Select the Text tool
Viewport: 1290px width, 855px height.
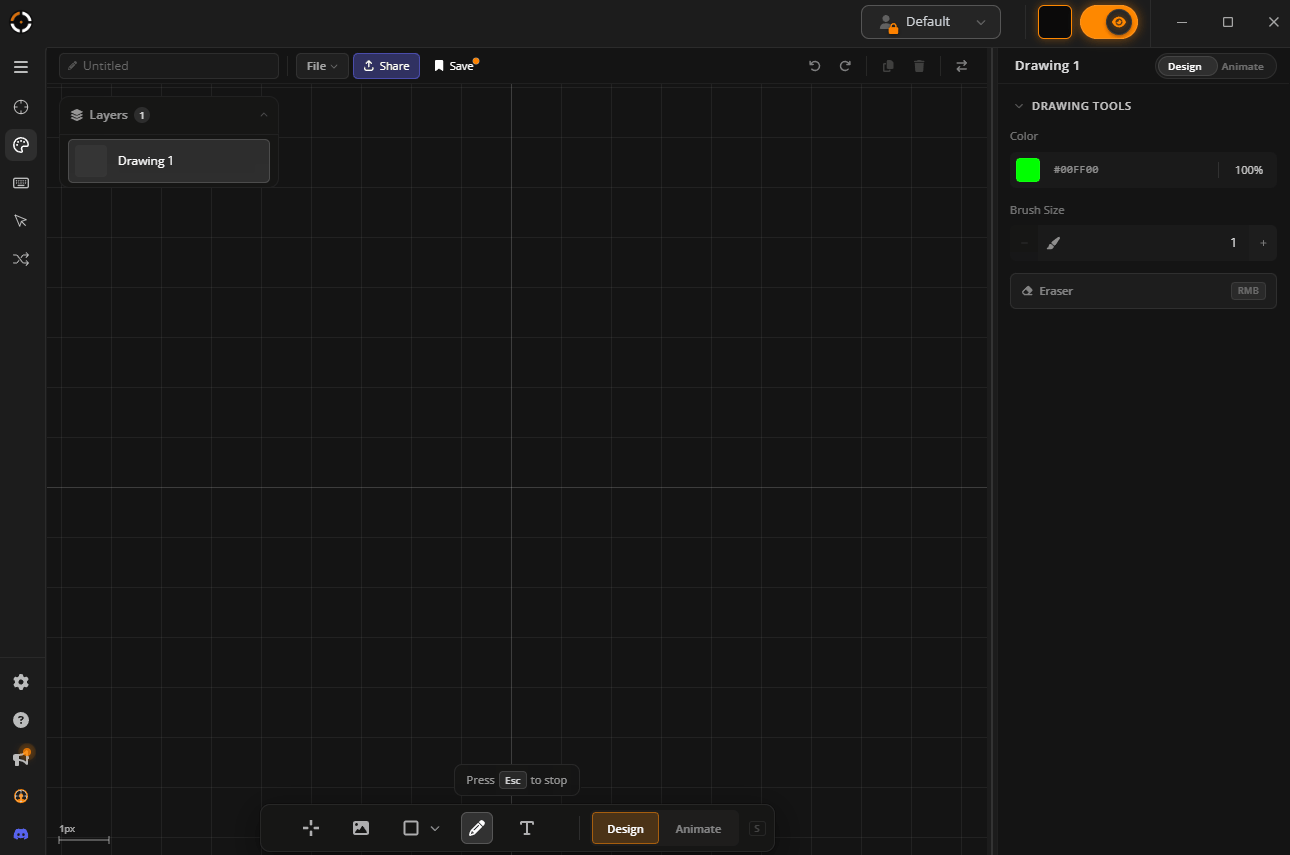527,828
